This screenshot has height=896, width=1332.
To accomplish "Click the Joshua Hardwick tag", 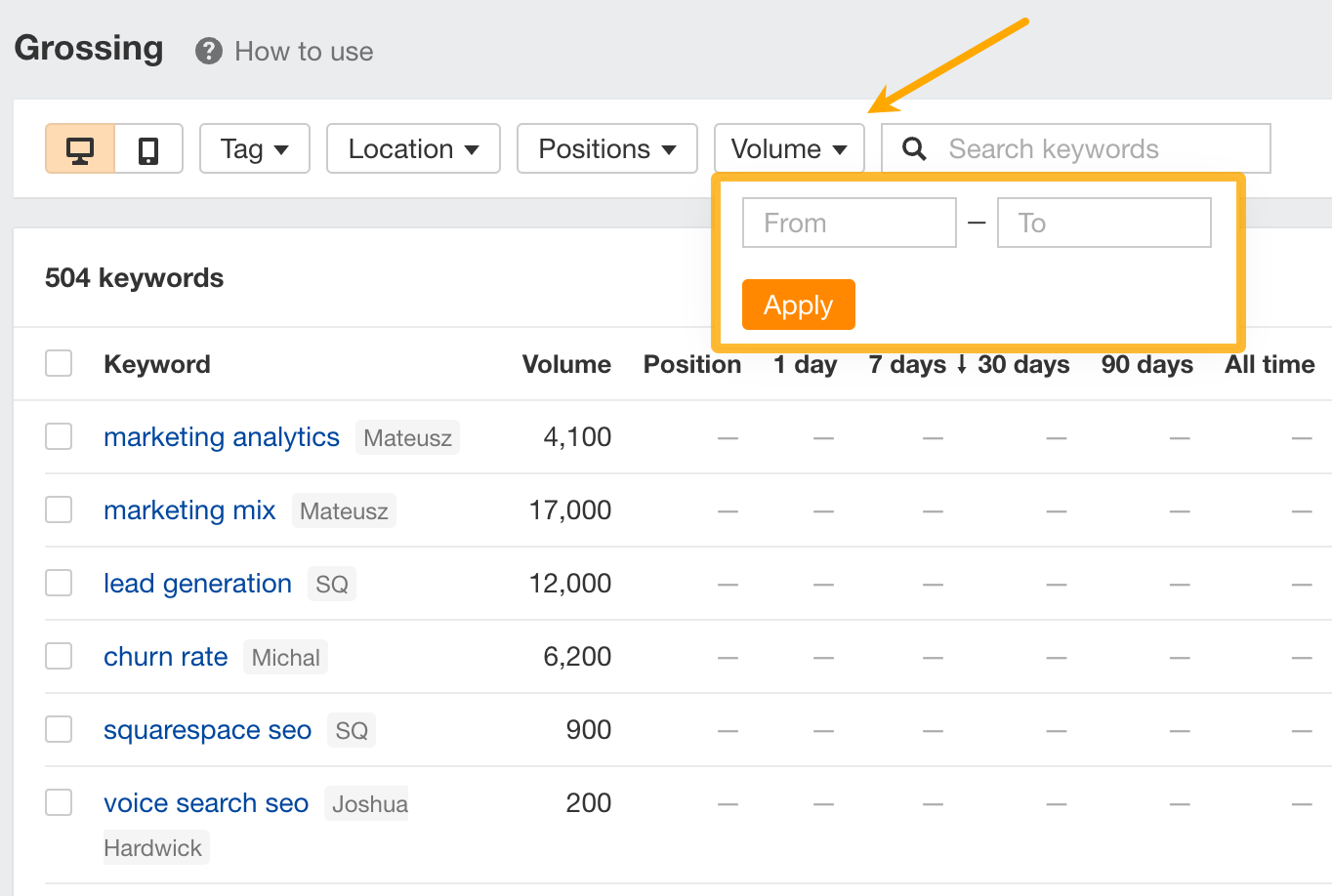I will tap(256, 826).
